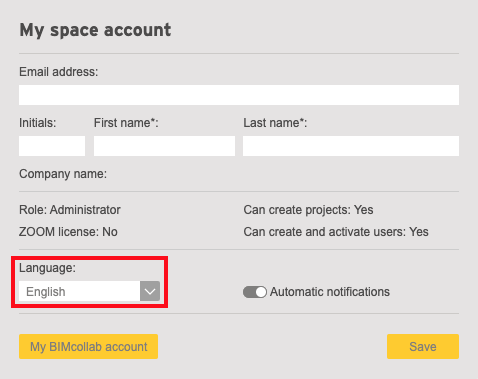Image resolution: width=478 pixels, height=379 pixels.
Task: Select 'Can create and activate users: Yes' text
Action: coord(336,232)
